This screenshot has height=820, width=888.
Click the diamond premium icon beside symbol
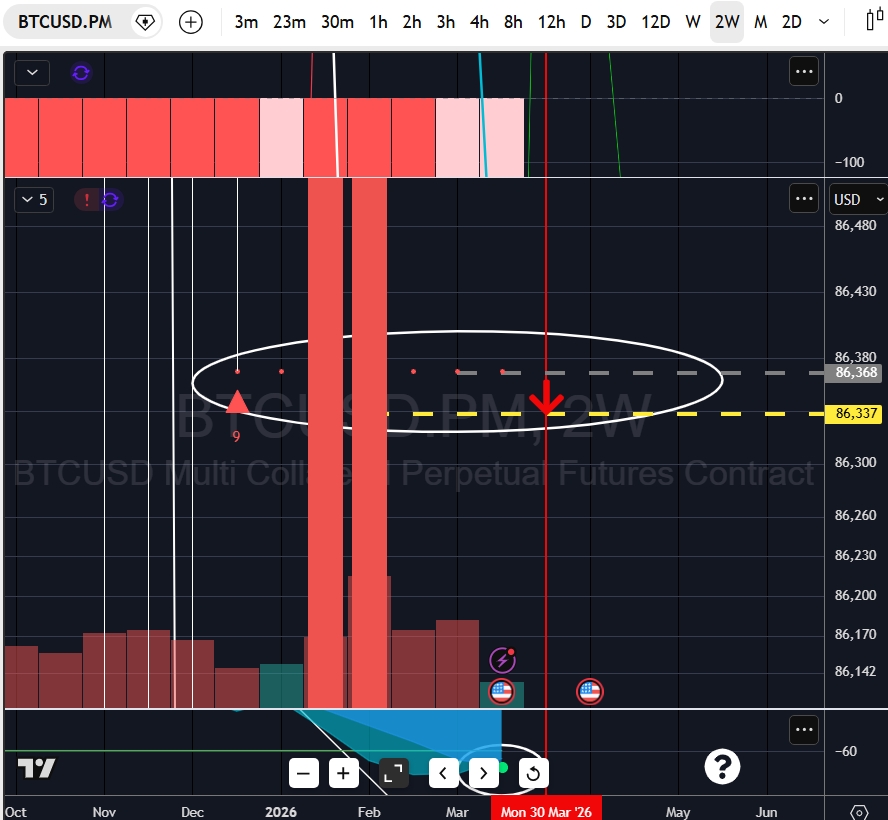146,22
